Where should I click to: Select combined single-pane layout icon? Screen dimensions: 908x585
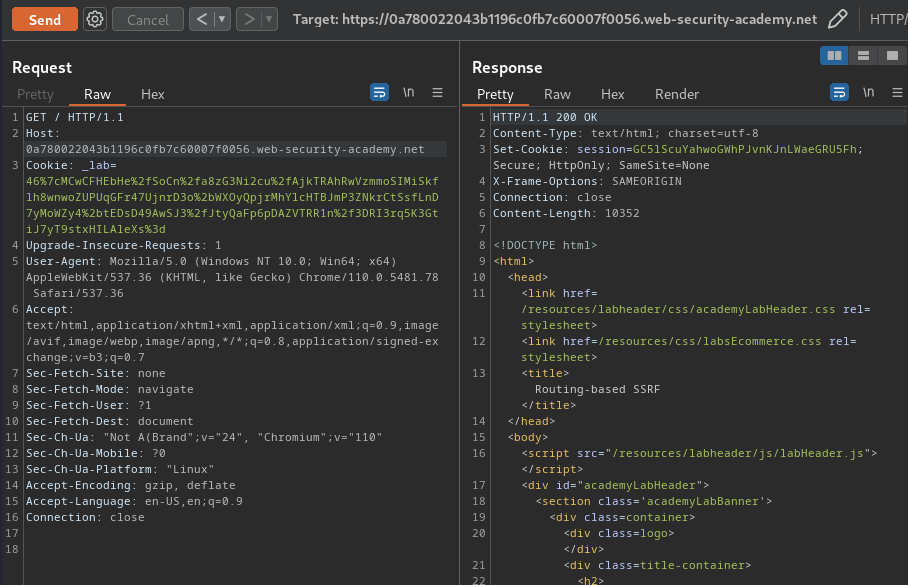[892, 56]
